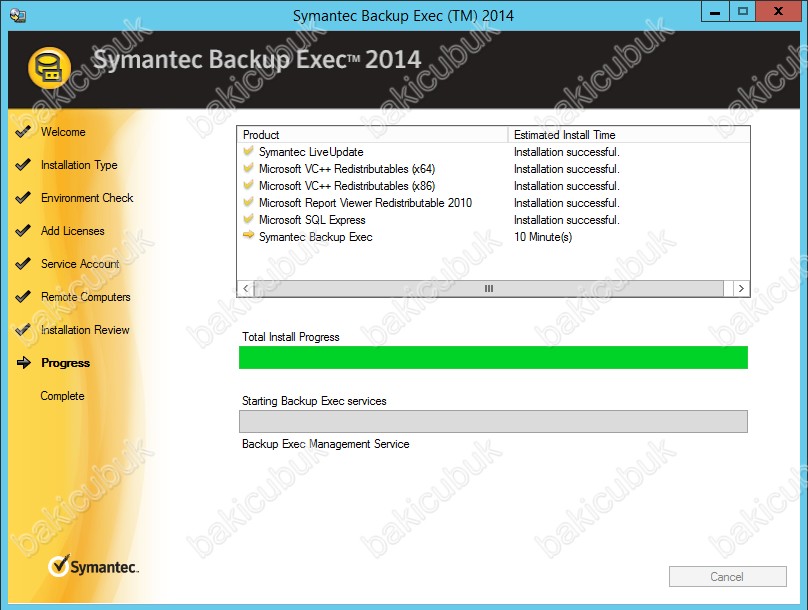Select the Complete step label

pyautogui.click(x=62, y=396)
